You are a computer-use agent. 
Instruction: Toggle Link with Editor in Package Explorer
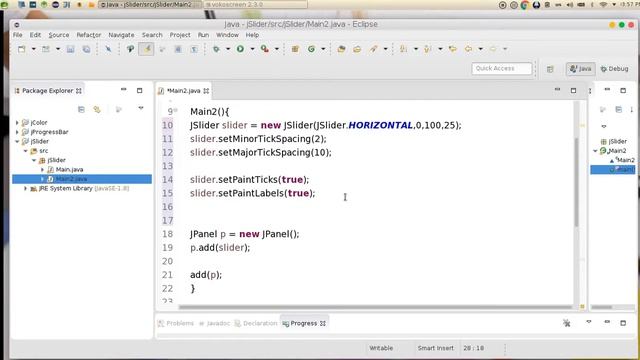(x=97, y=109)
